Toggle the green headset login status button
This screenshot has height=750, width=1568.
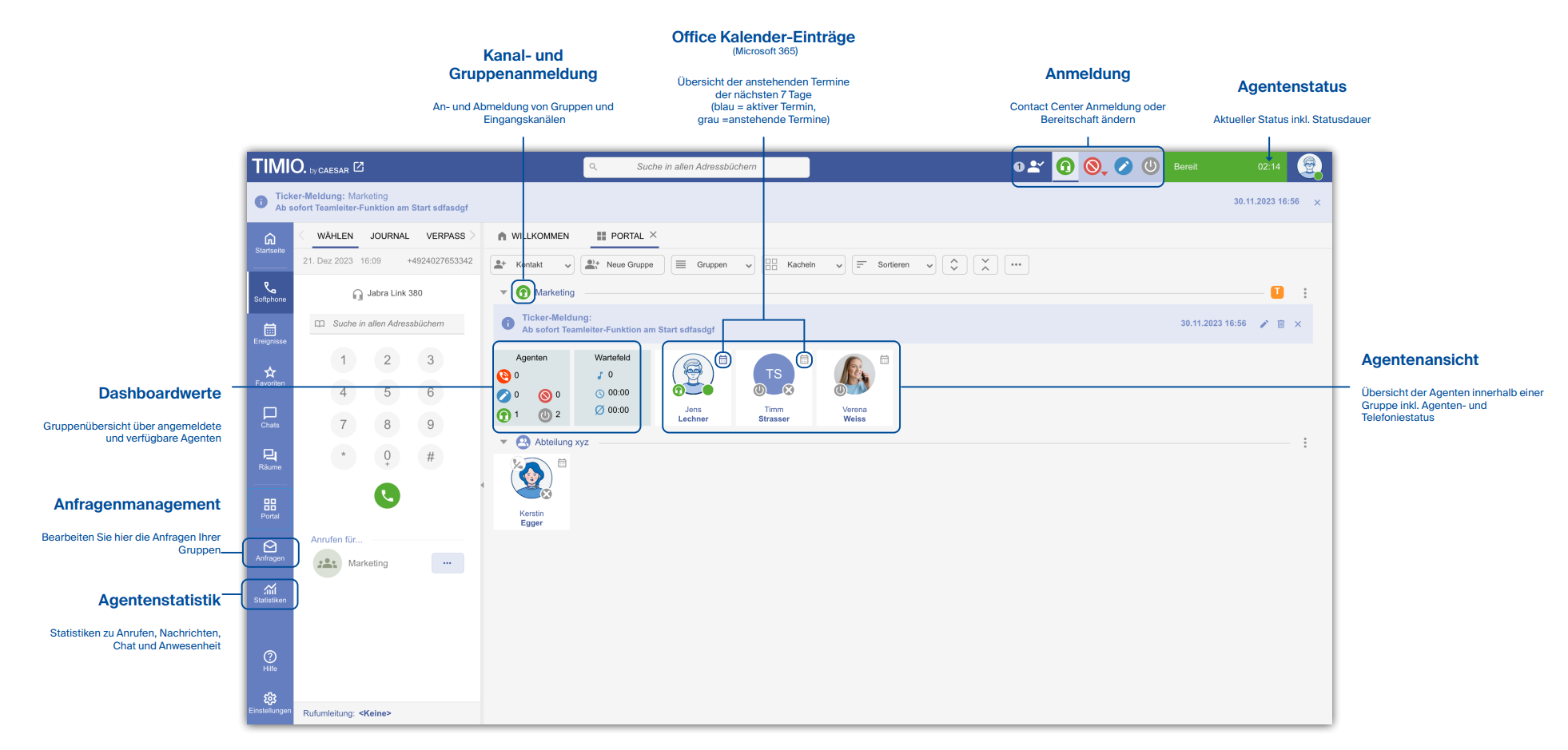1065,166
